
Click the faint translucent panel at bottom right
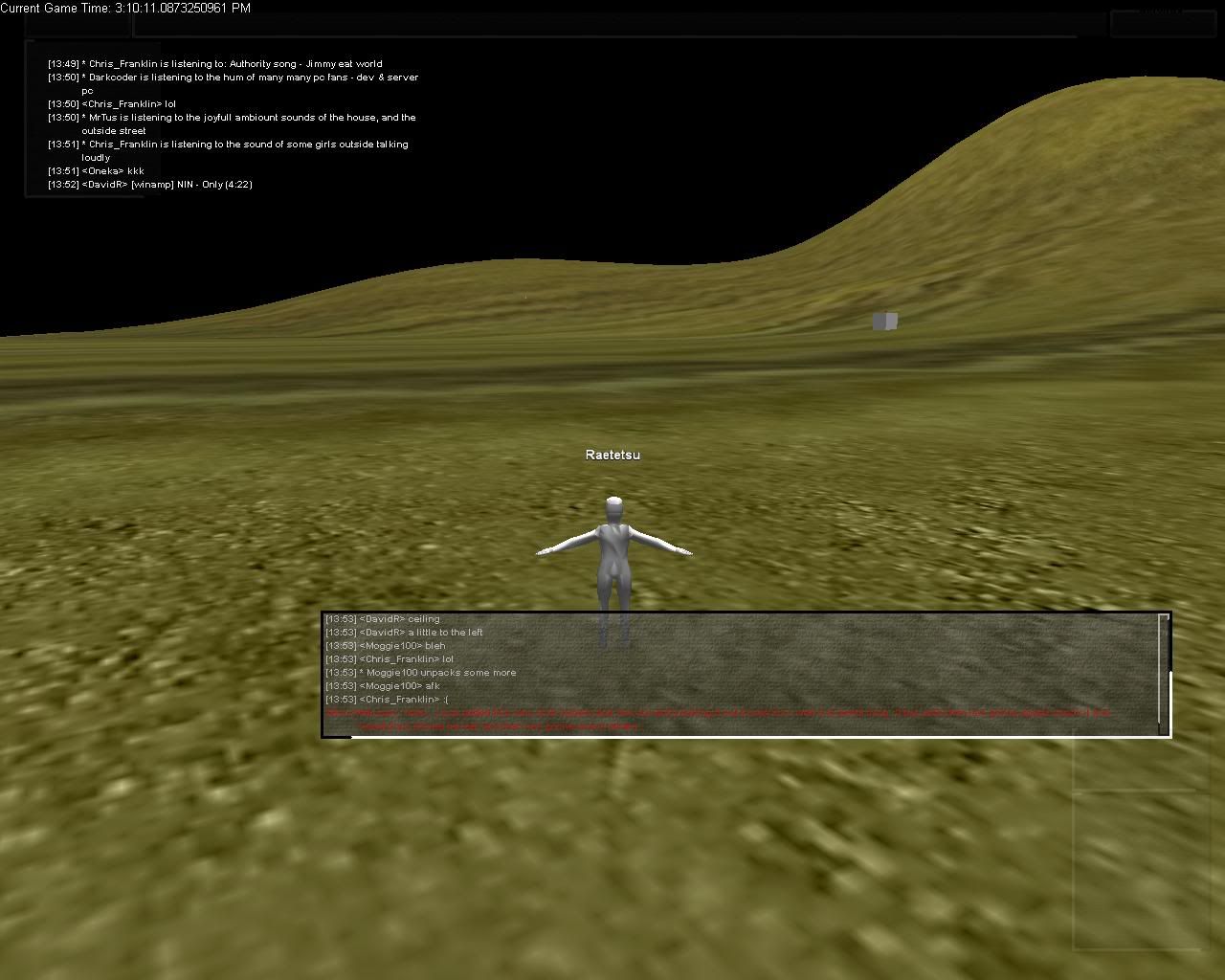(1135, 869)
